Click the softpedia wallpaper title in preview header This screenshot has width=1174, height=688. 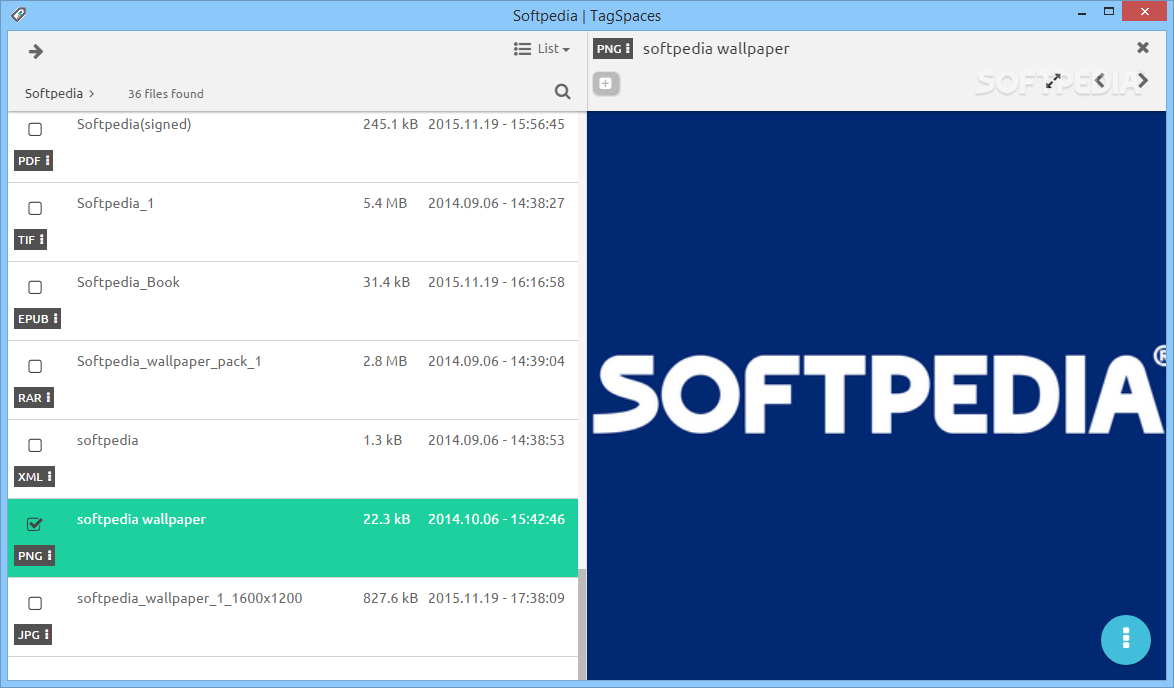[x=716, y=49]
